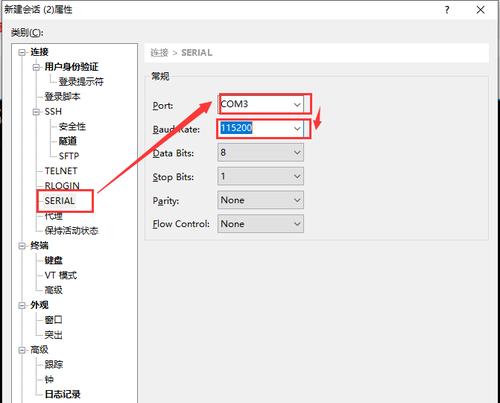This screenshot has width=500, height=403.
Task: Open the Flow Control dropdown
Action: [x=261, y=224]
